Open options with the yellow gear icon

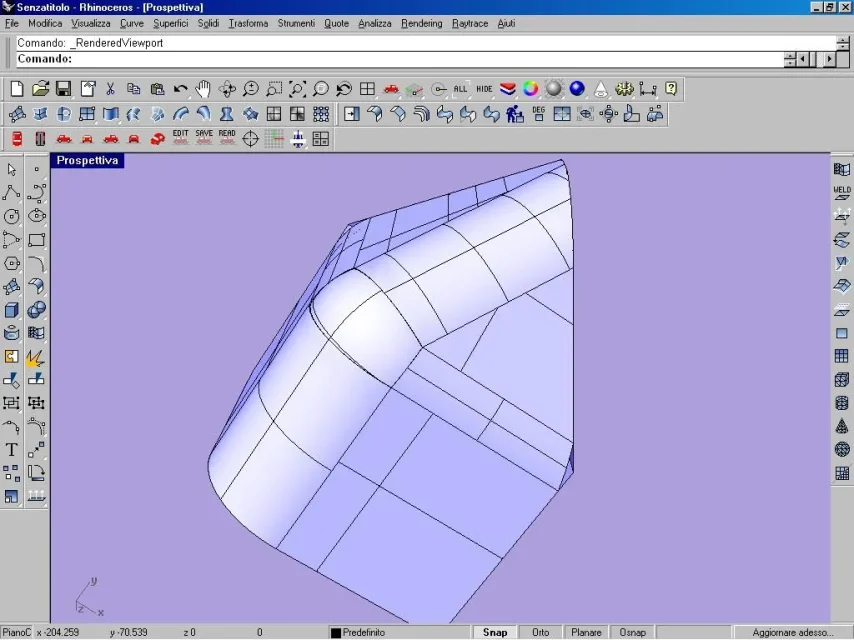[x=624, y=88]
